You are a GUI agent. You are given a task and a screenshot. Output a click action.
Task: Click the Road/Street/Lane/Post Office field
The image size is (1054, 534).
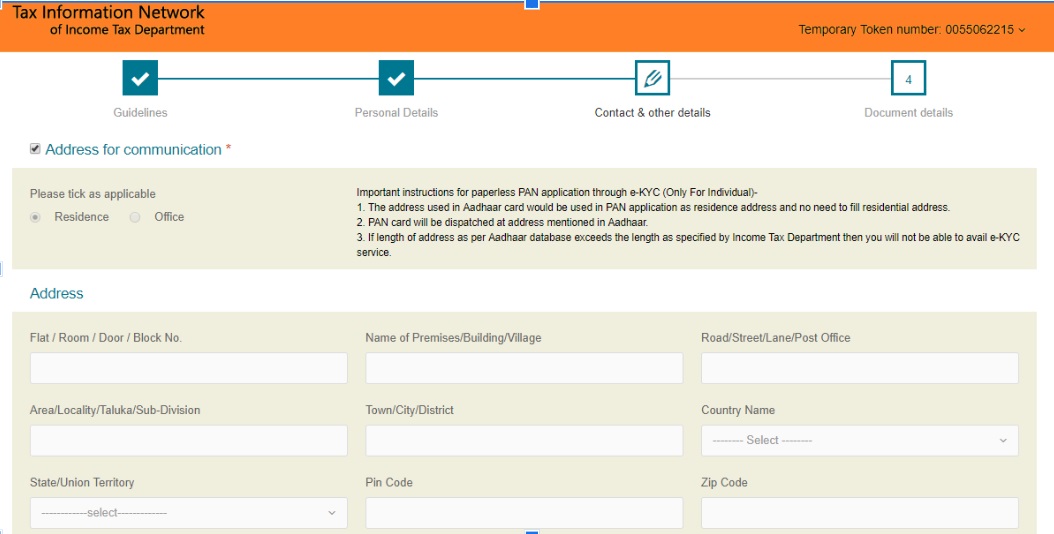(860, 368)
